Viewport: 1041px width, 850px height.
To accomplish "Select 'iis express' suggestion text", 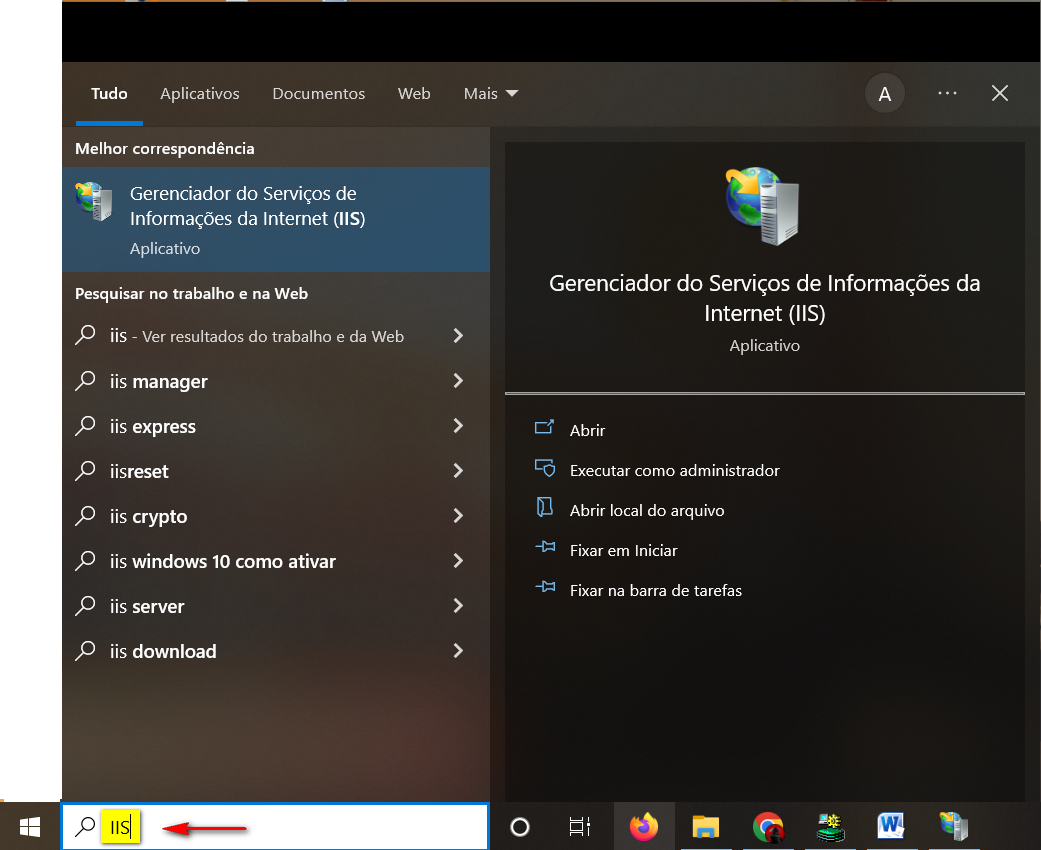I will (153, 426).
